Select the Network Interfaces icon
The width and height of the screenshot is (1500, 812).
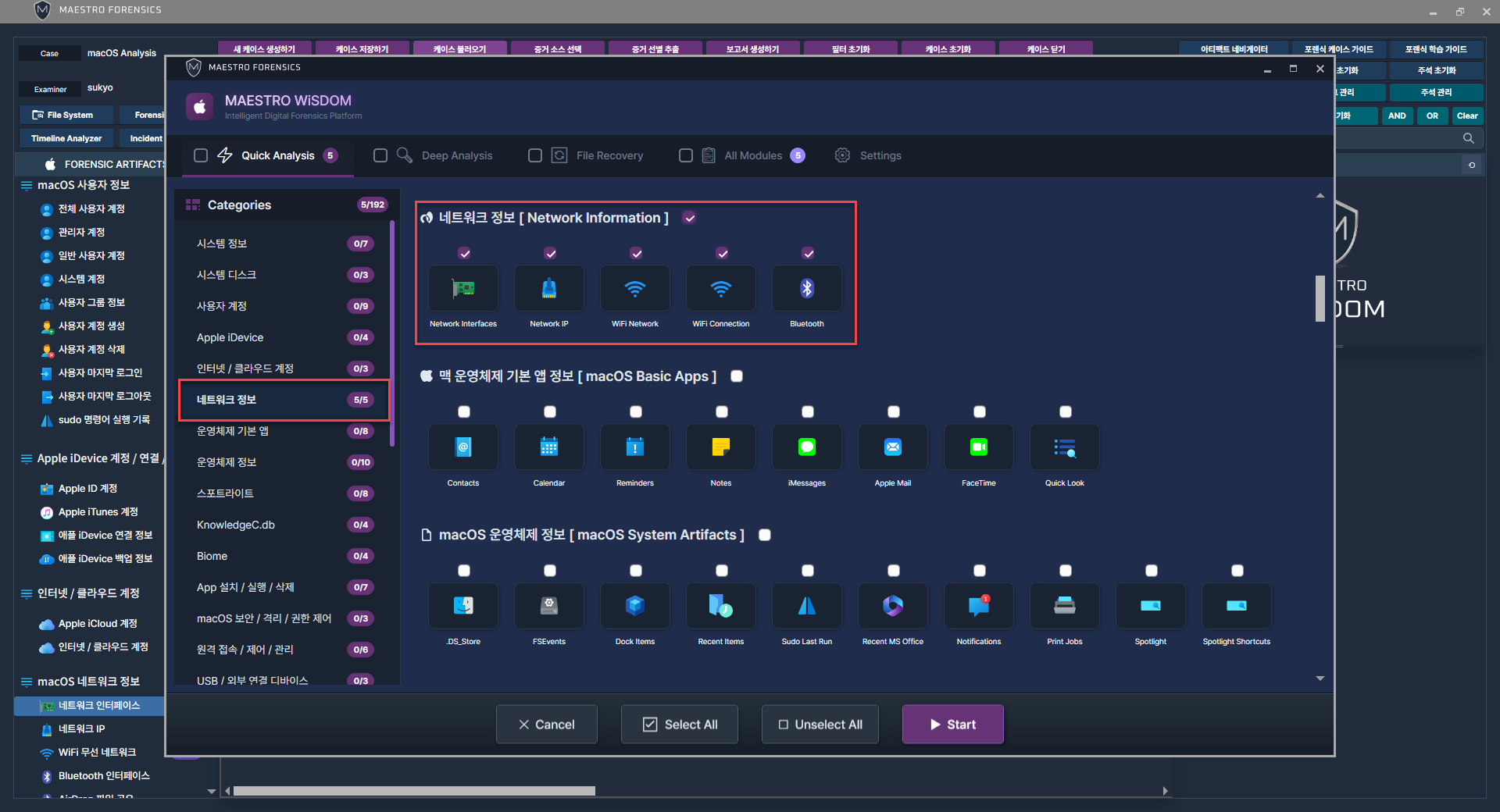(x=462, y=289)
